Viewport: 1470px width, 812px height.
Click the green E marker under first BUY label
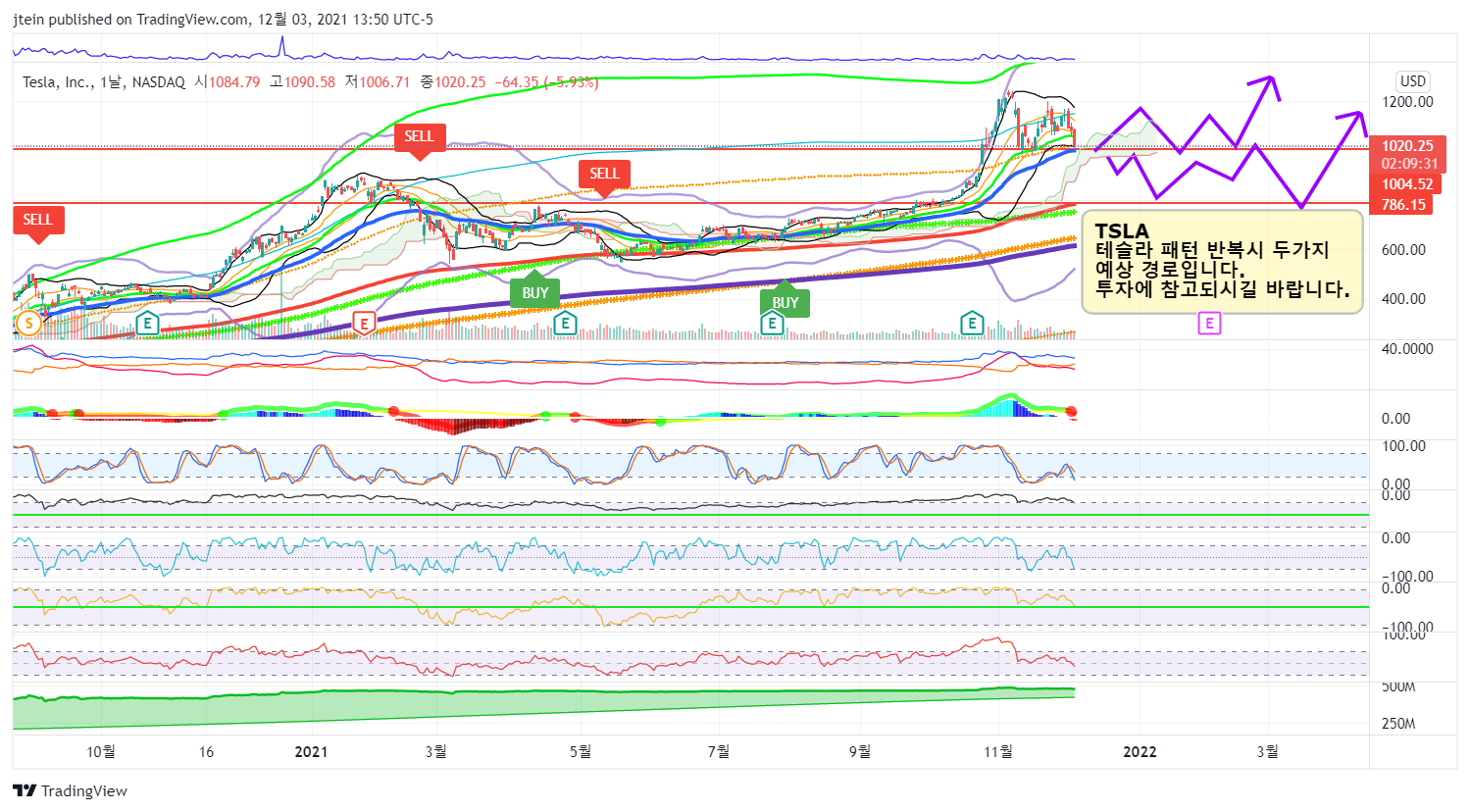564,323
